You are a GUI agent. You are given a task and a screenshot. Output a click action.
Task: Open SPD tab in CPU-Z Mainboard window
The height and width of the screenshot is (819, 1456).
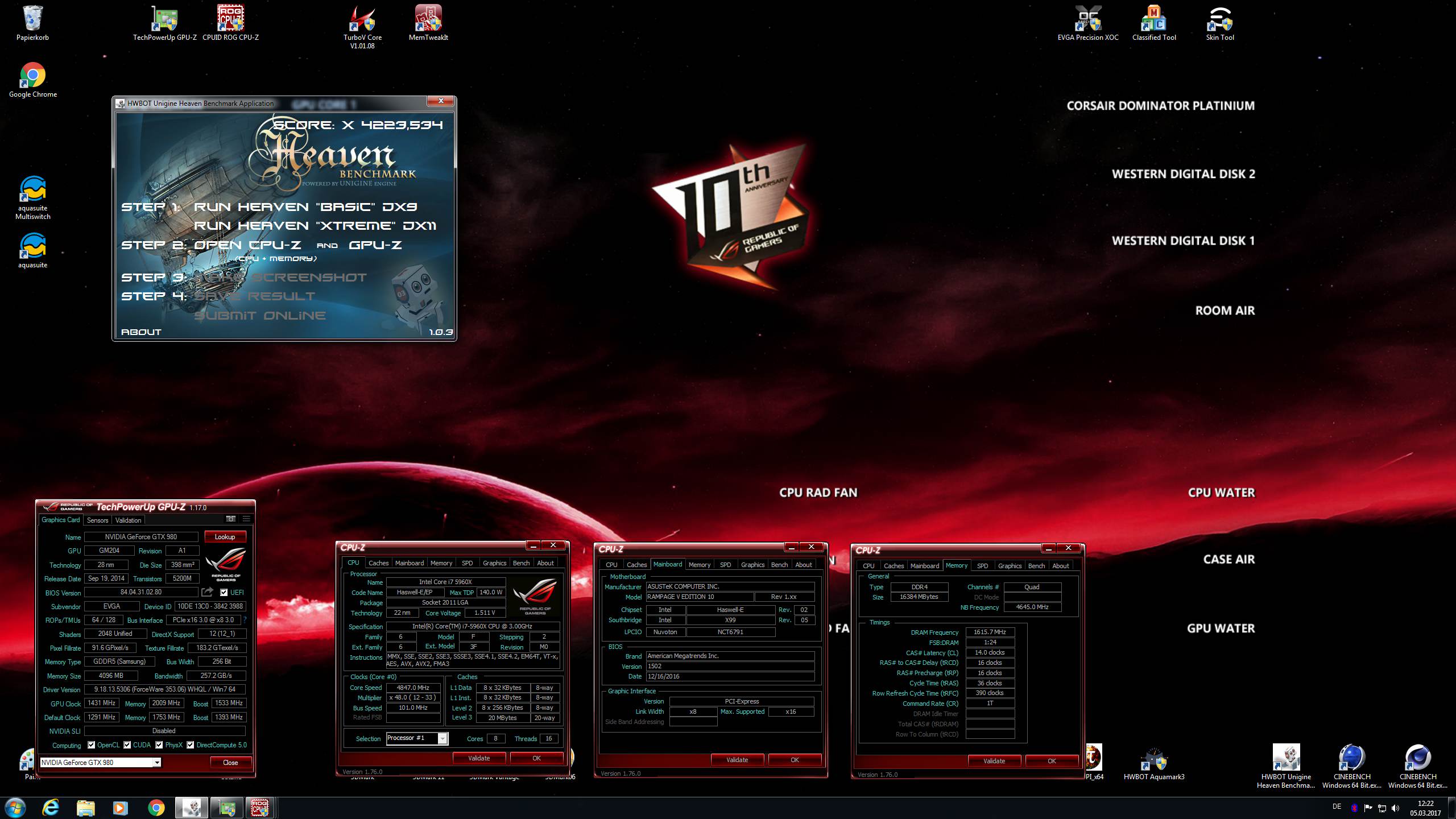coord(725,565)
